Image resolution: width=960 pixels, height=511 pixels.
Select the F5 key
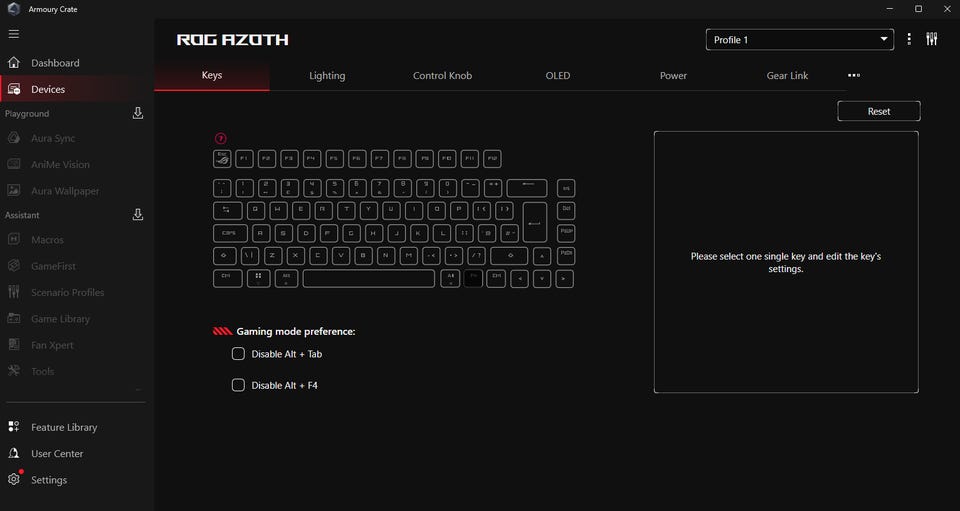[334, 159]
